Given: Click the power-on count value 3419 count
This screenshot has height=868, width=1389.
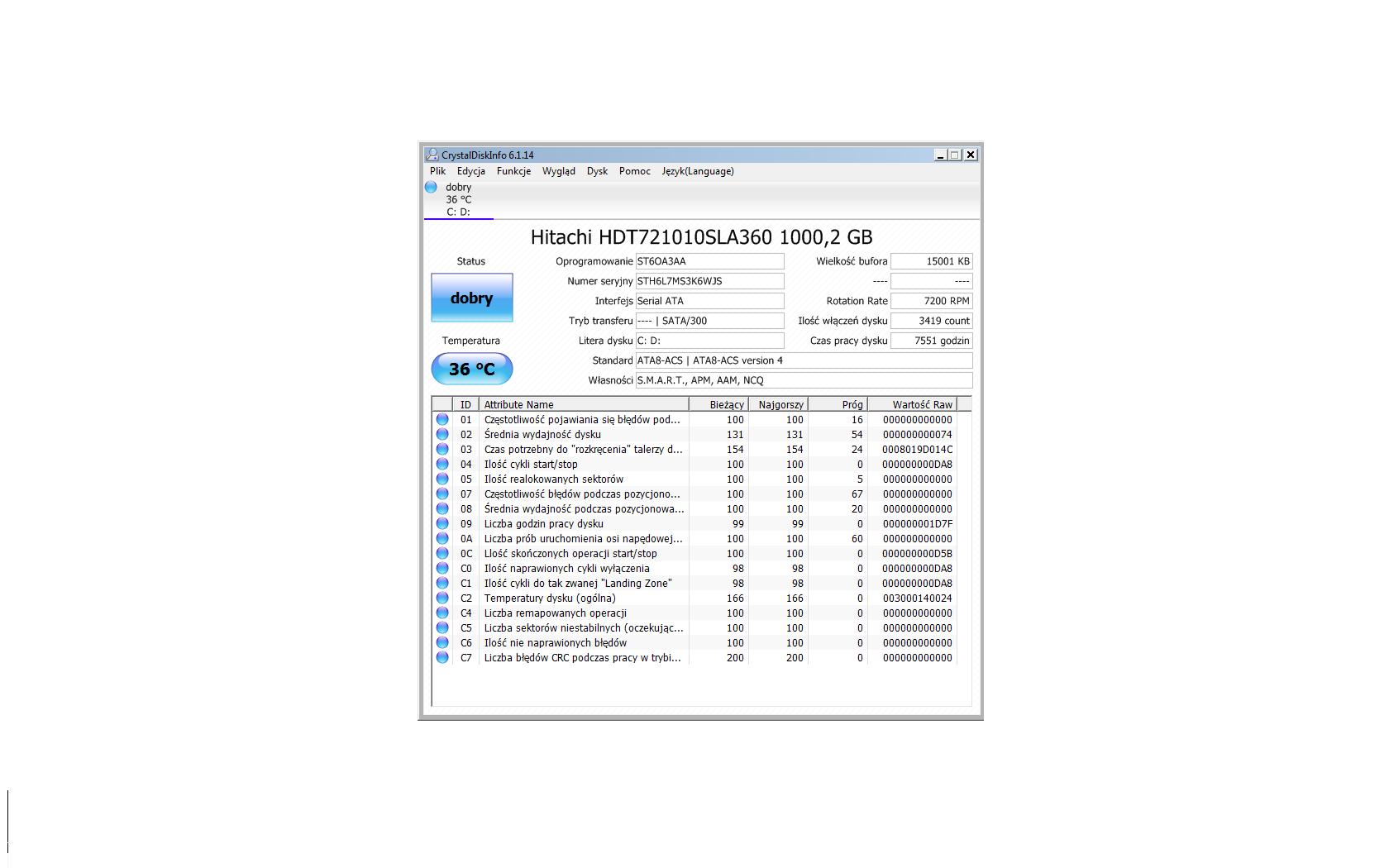Looking at the screenshot, I should pos(932,321).
